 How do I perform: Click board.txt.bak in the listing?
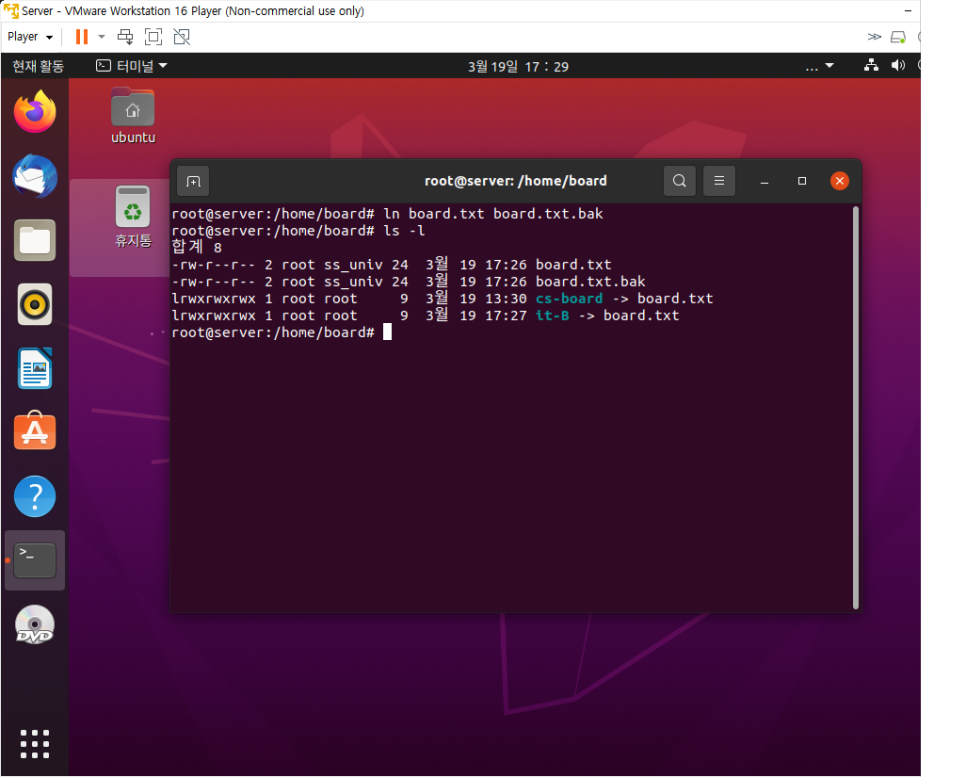tap(590, 282)
